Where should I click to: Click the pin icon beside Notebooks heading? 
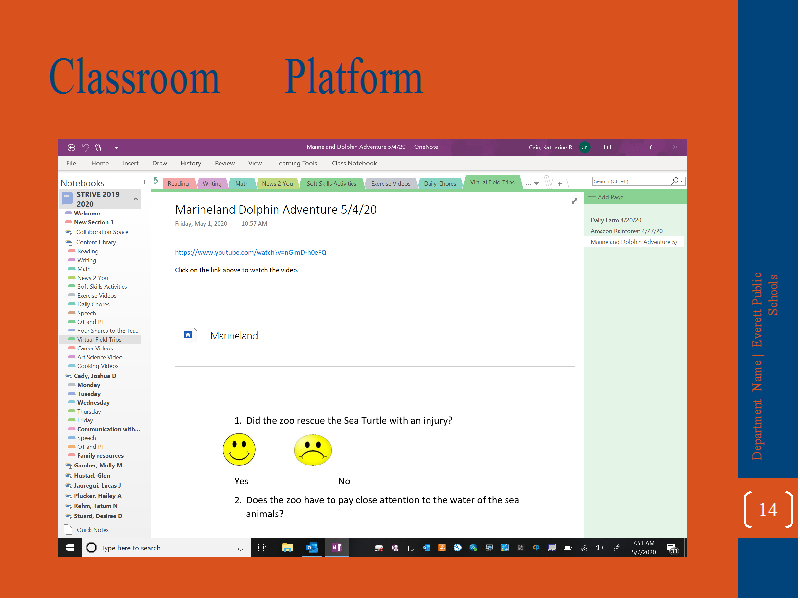pos(145,182)
